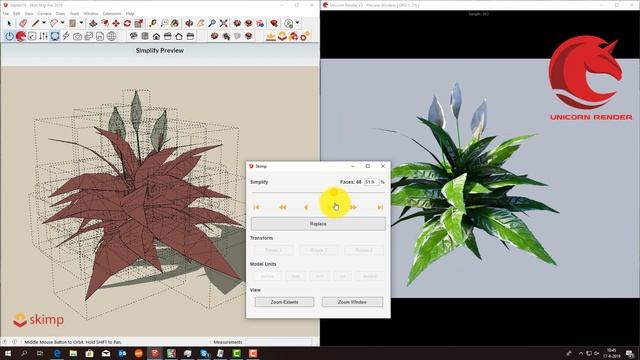
Task: Click the single-left step arrow in Skimp
Action: 306,207
